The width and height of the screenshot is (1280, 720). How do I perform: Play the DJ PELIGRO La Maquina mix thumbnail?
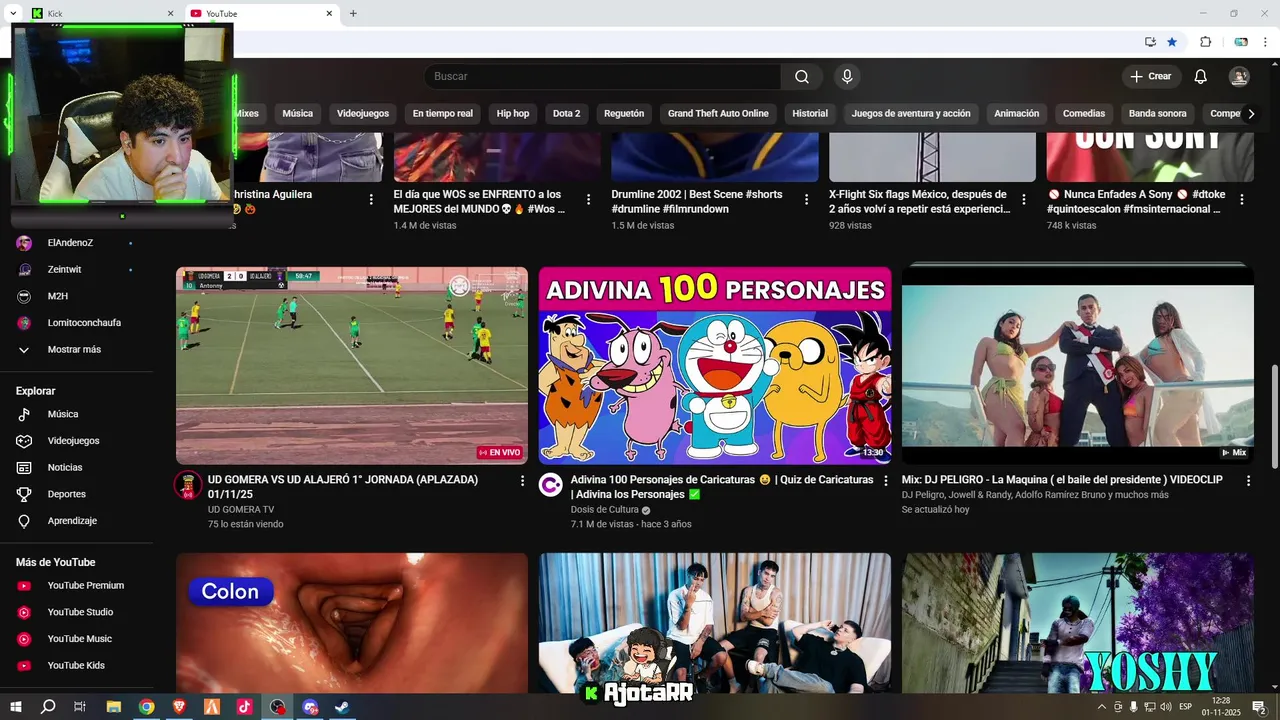click(x=1078, y=365)
